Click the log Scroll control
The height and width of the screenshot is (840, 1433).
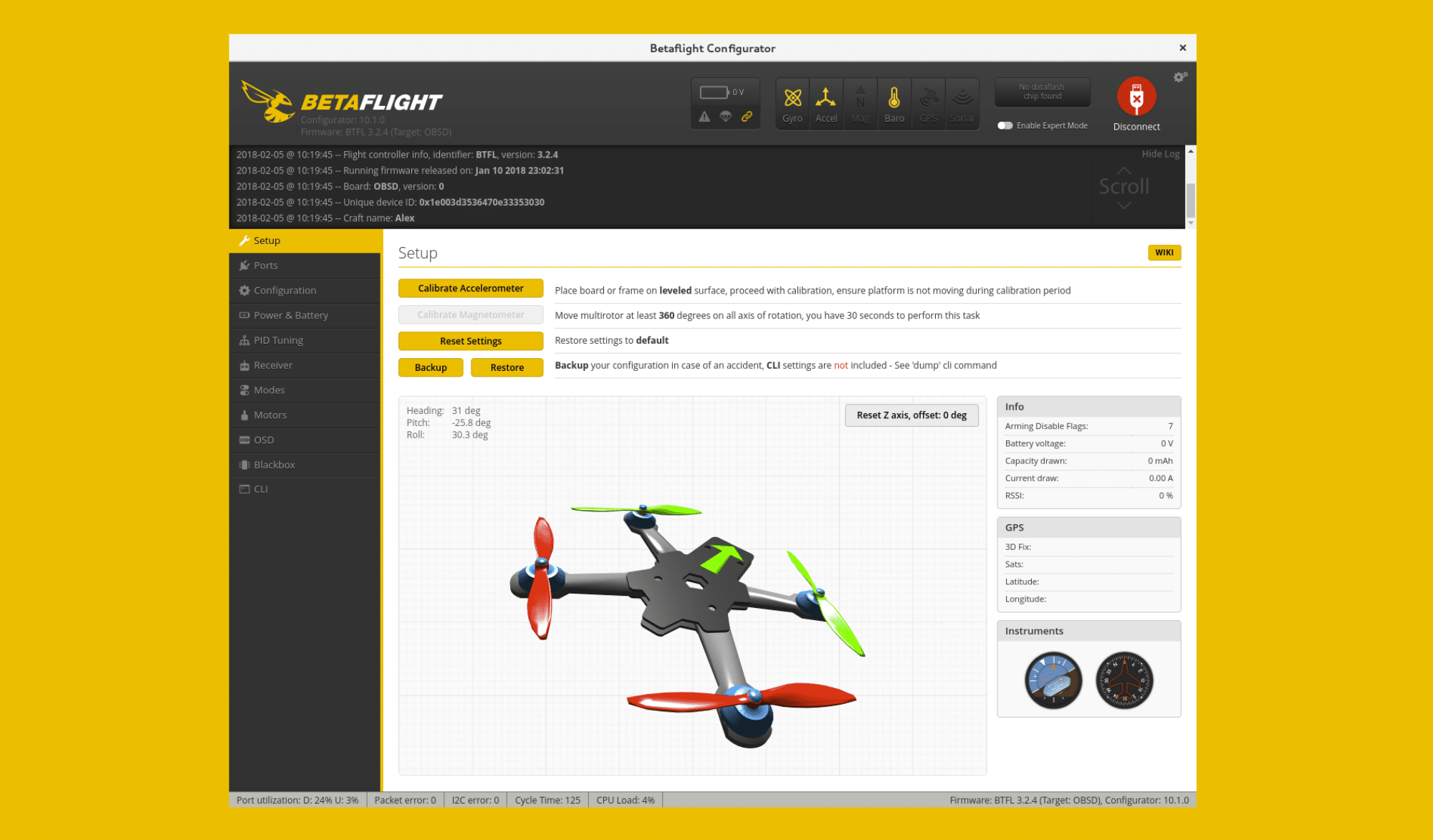[x=1123, y=187]
